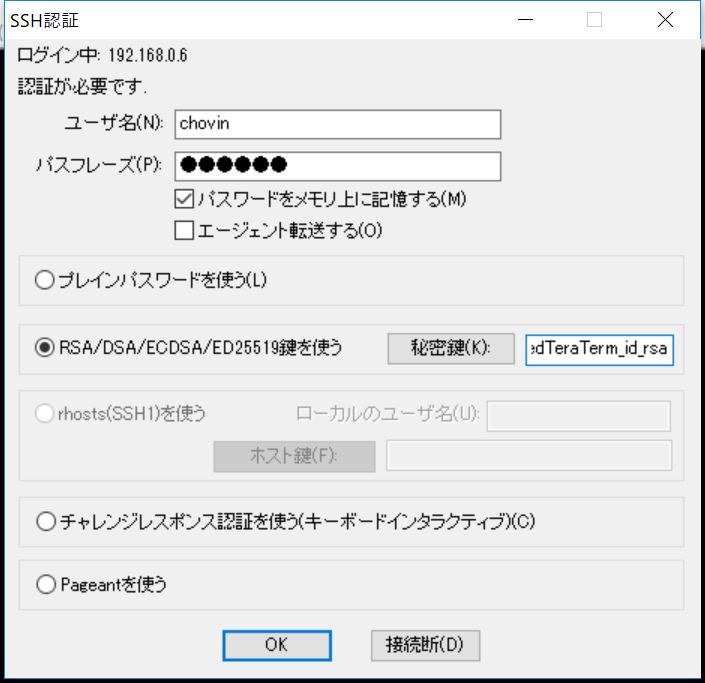Click the SSH認証 window title
705x683 pixels.
[x=44, y=20]
